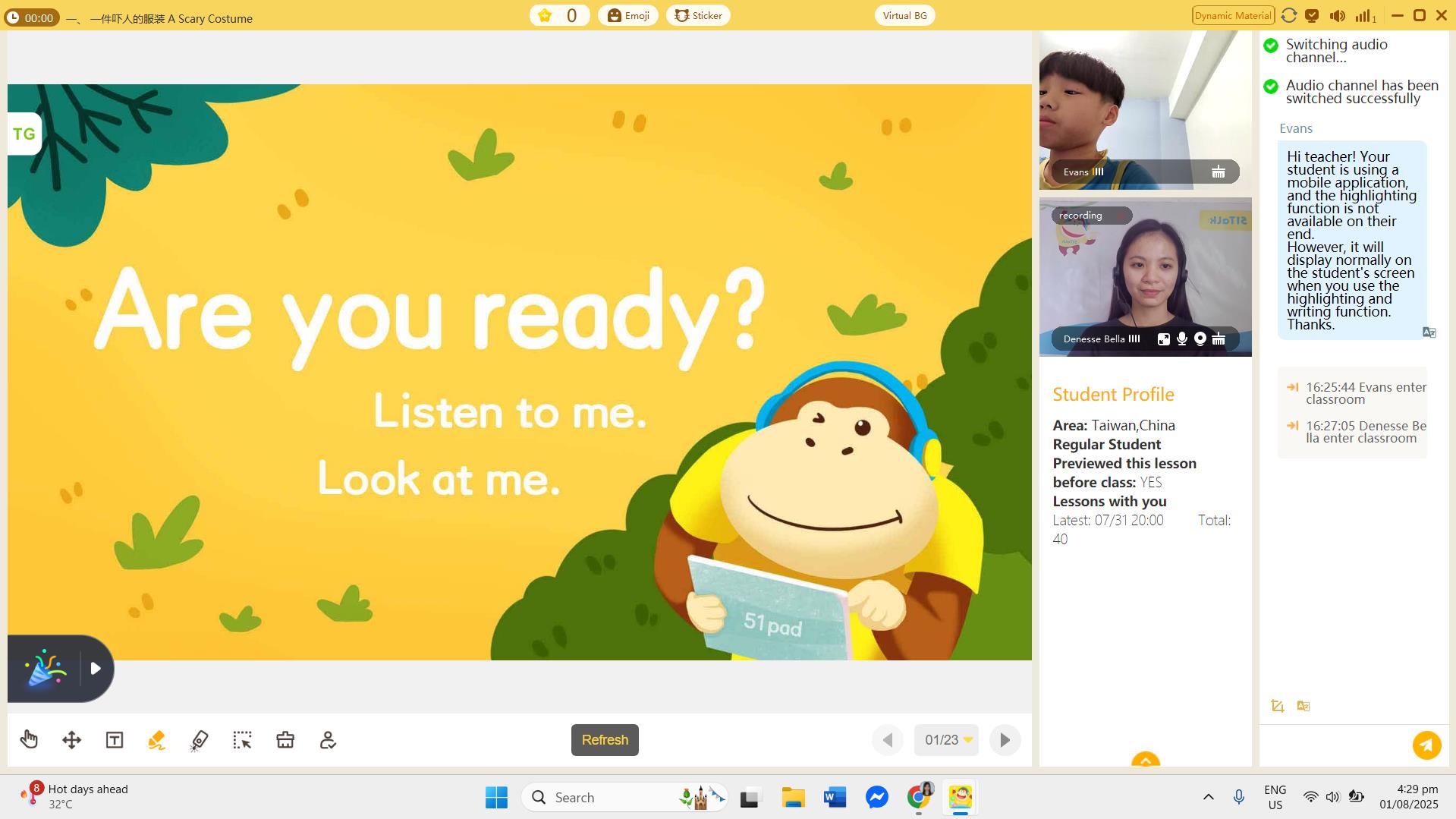1456x819 pixels.
Task: Open the Sticker menu
Action: 698,16
